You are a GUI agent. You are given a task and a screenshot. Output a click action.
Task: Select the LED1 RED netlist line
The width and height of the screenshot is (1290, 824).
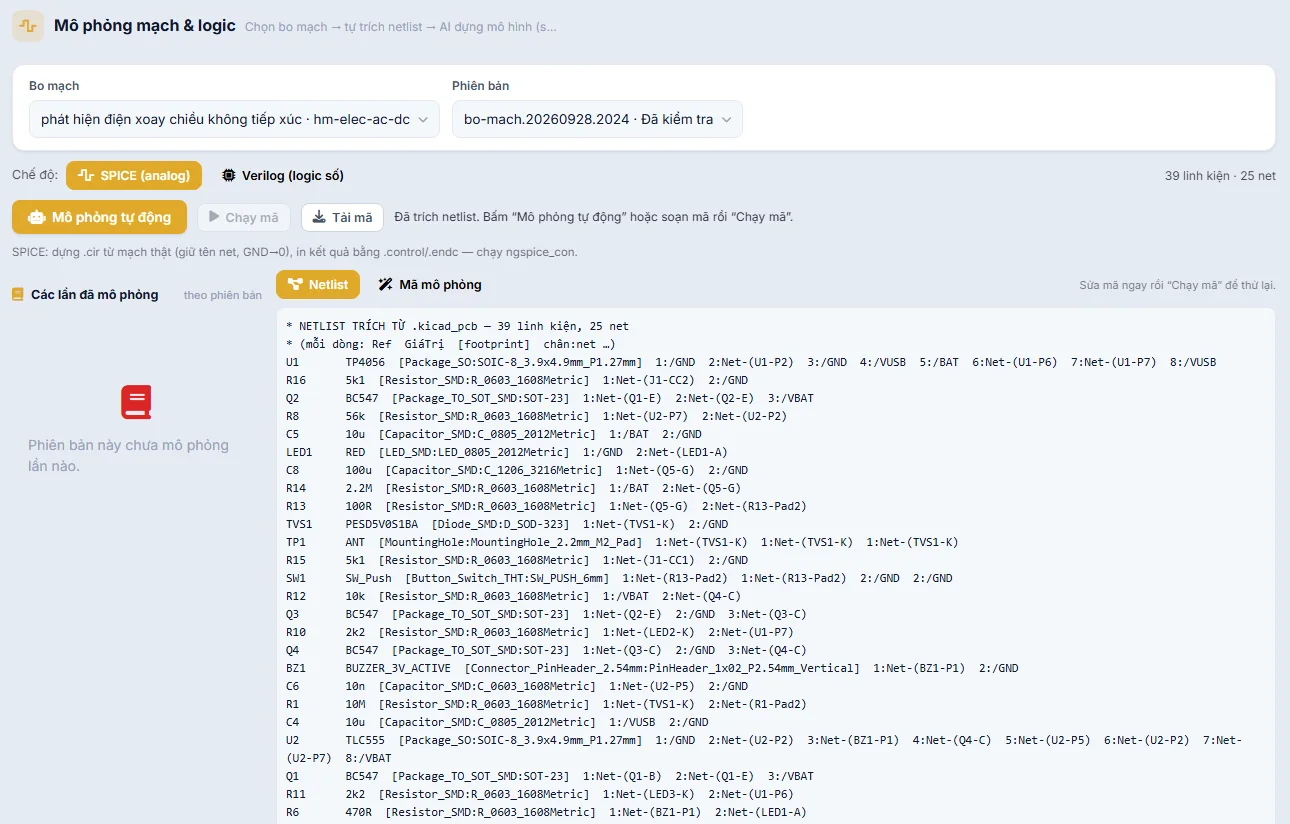tap(507, 452)
